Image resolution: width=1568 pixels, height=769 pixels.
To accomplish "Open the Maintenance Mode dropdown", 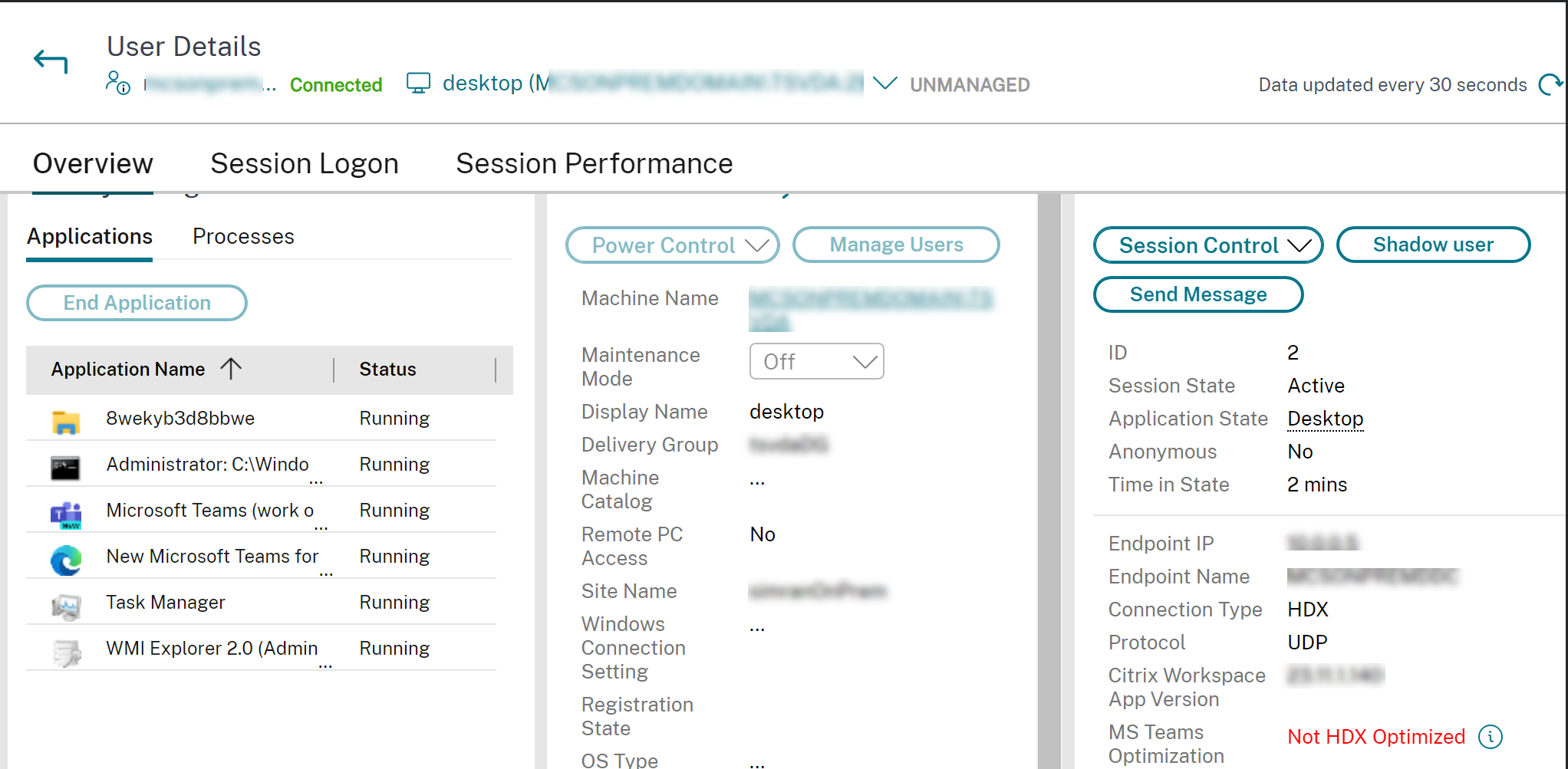I will (816, 361).
